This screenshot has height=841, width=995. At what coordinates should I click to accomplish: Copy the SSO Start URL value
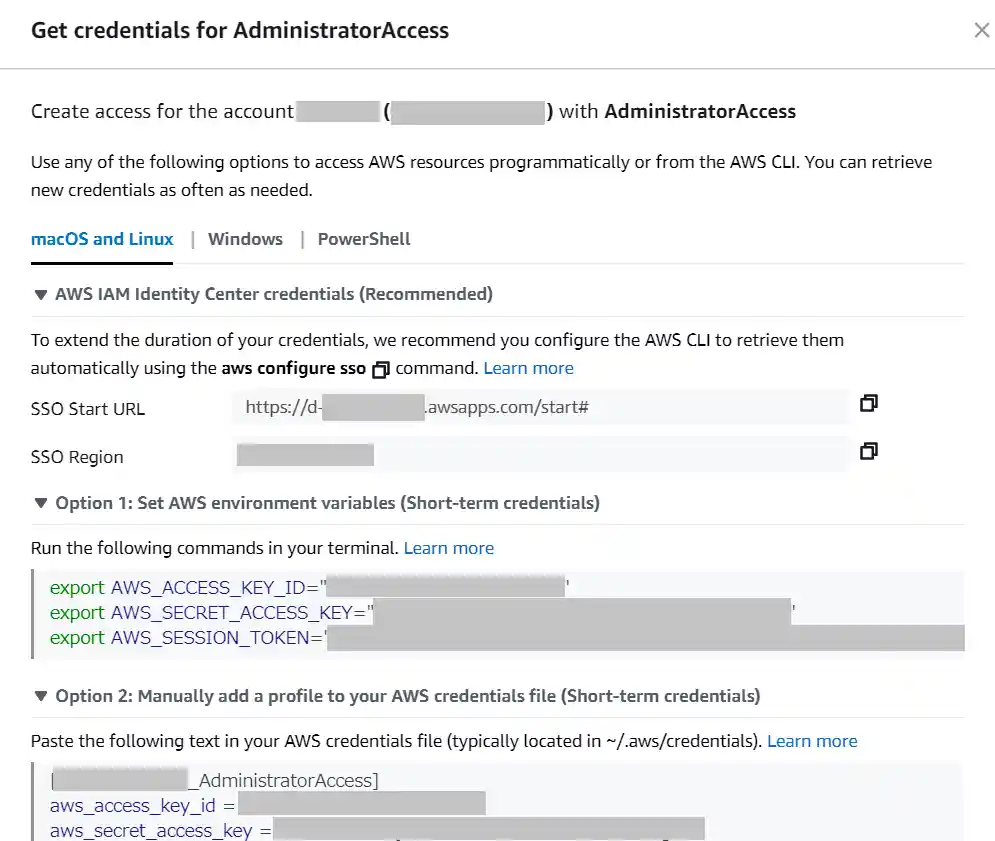pos(869,403)
